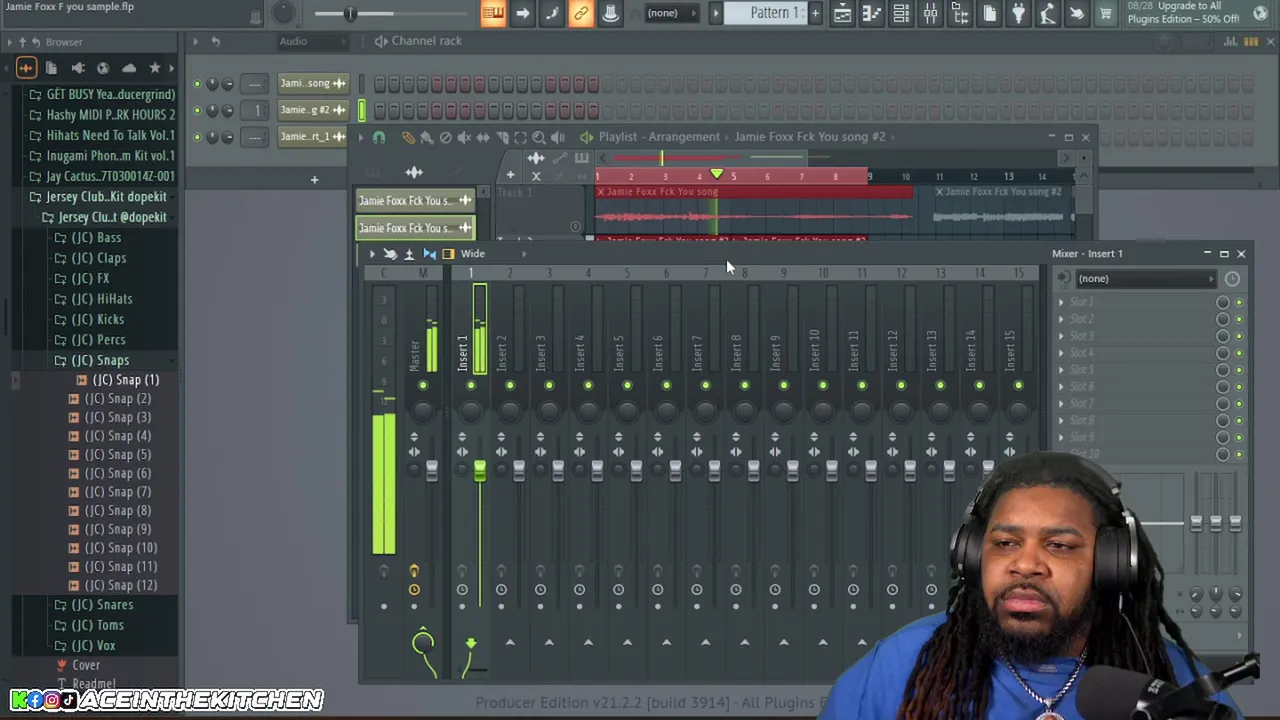Open Jersey Club..Kit dopekit folder

(x=105, y=197)
